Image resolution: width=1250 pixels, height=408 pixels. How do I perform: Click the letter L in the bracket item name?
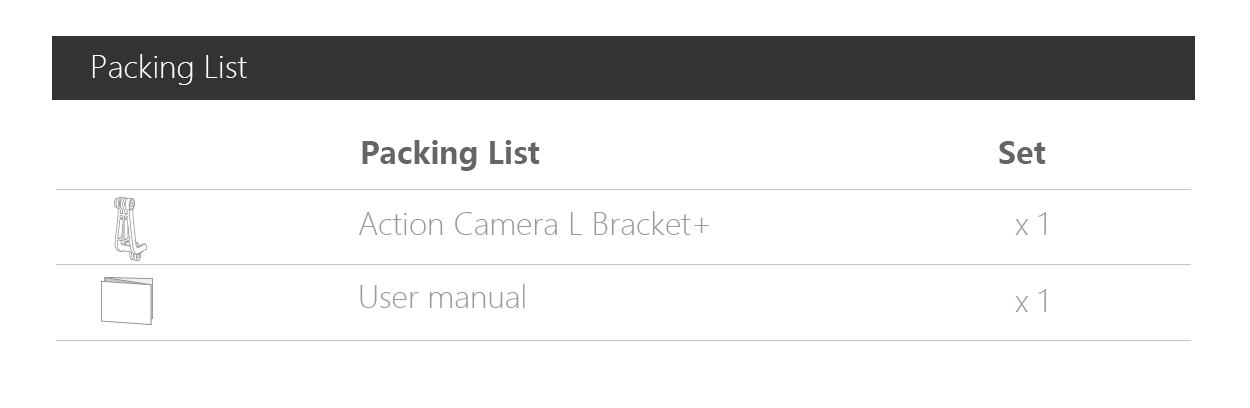click(x=575, y=224)
